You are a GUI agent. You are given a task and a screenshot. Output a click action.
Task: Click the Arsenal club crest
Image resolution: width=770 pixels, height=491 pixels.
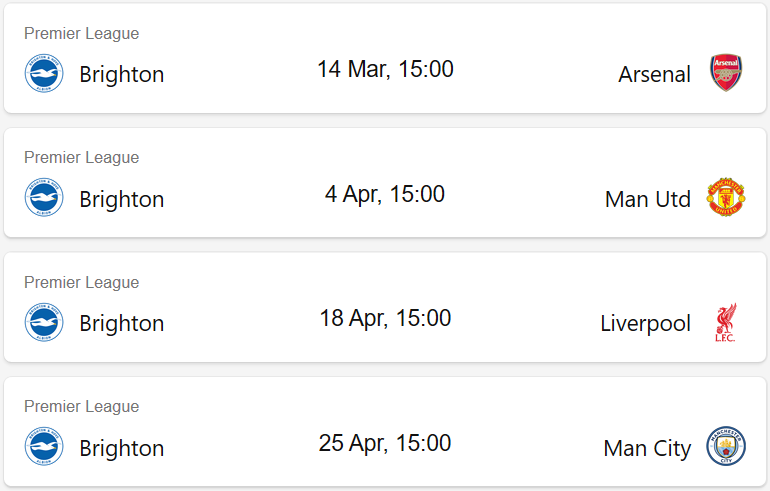[x=726, y=73]
